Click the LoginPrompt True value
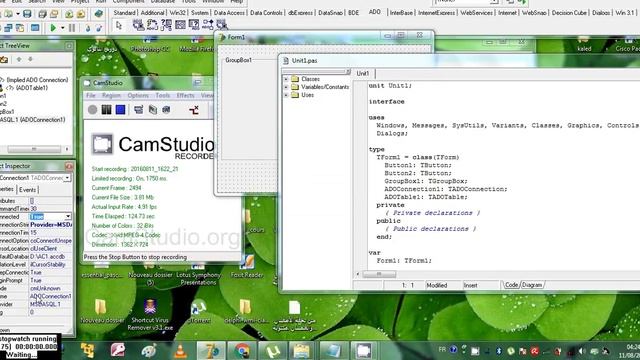Viewport: 640px width, 360px height. pyautogui.click(x=51, y=280)
